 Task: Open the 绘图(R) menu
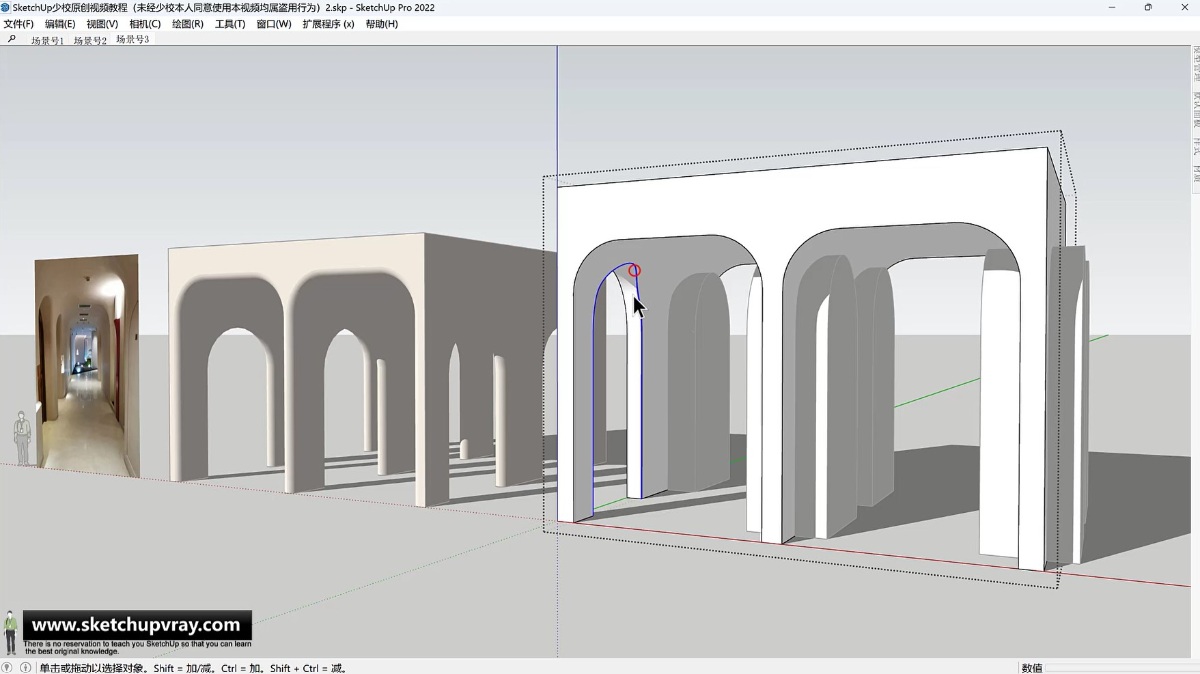pos(187,24)
